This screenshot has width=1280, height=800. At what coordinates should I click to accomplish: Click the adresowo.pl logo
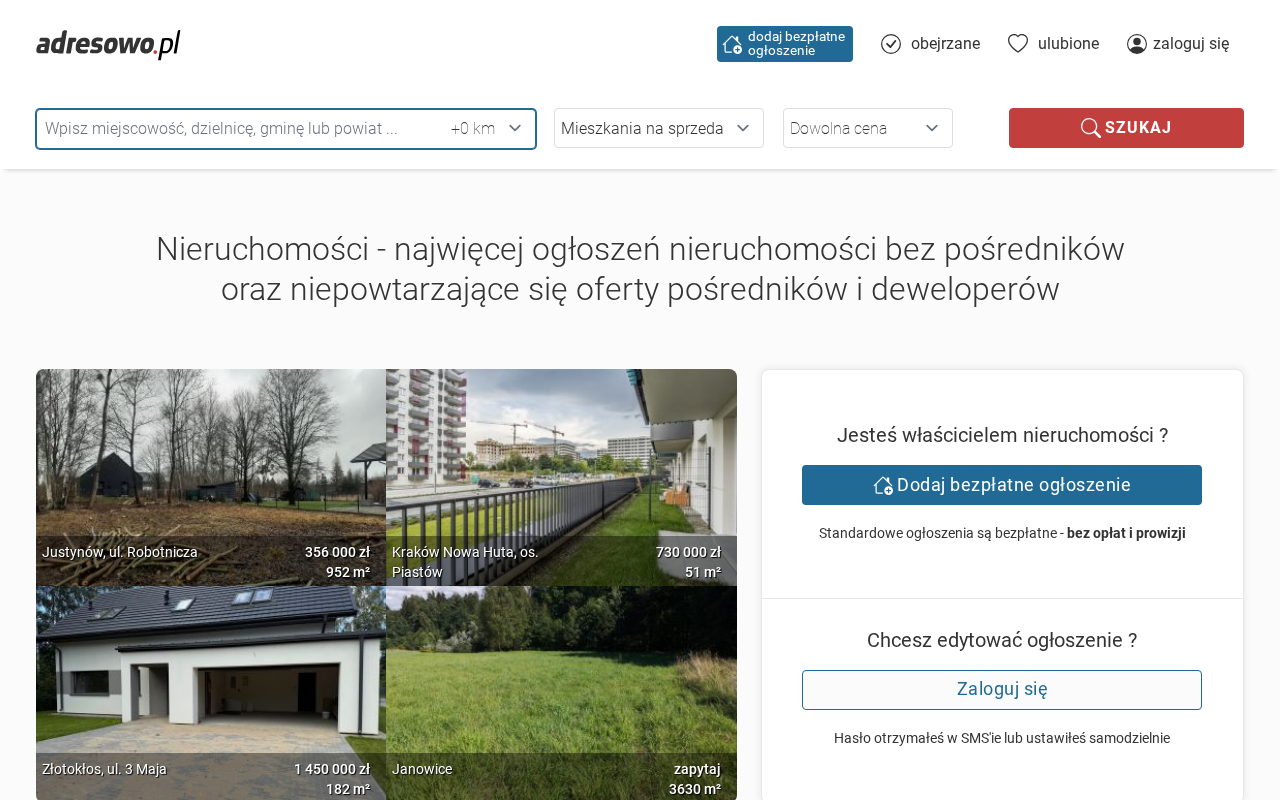coord(108,44)
